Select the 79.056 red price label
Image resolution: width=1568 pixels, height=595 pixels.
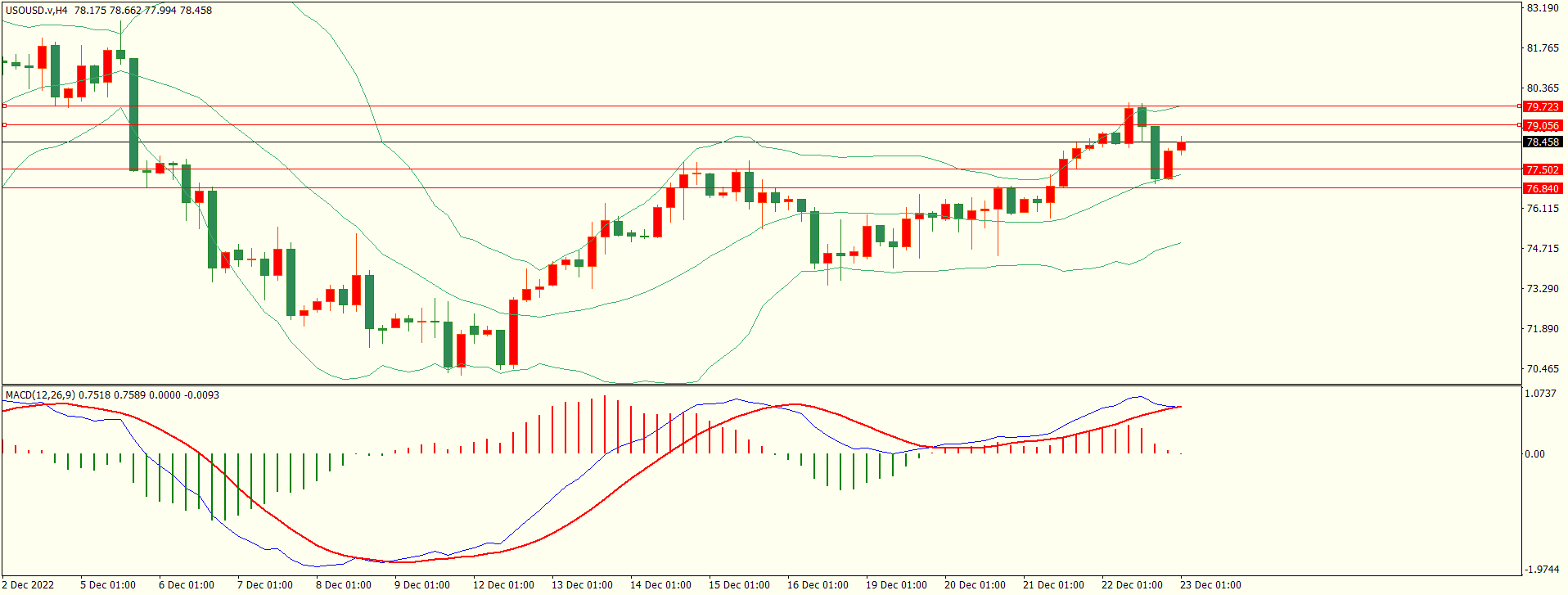click(1542, 126)
